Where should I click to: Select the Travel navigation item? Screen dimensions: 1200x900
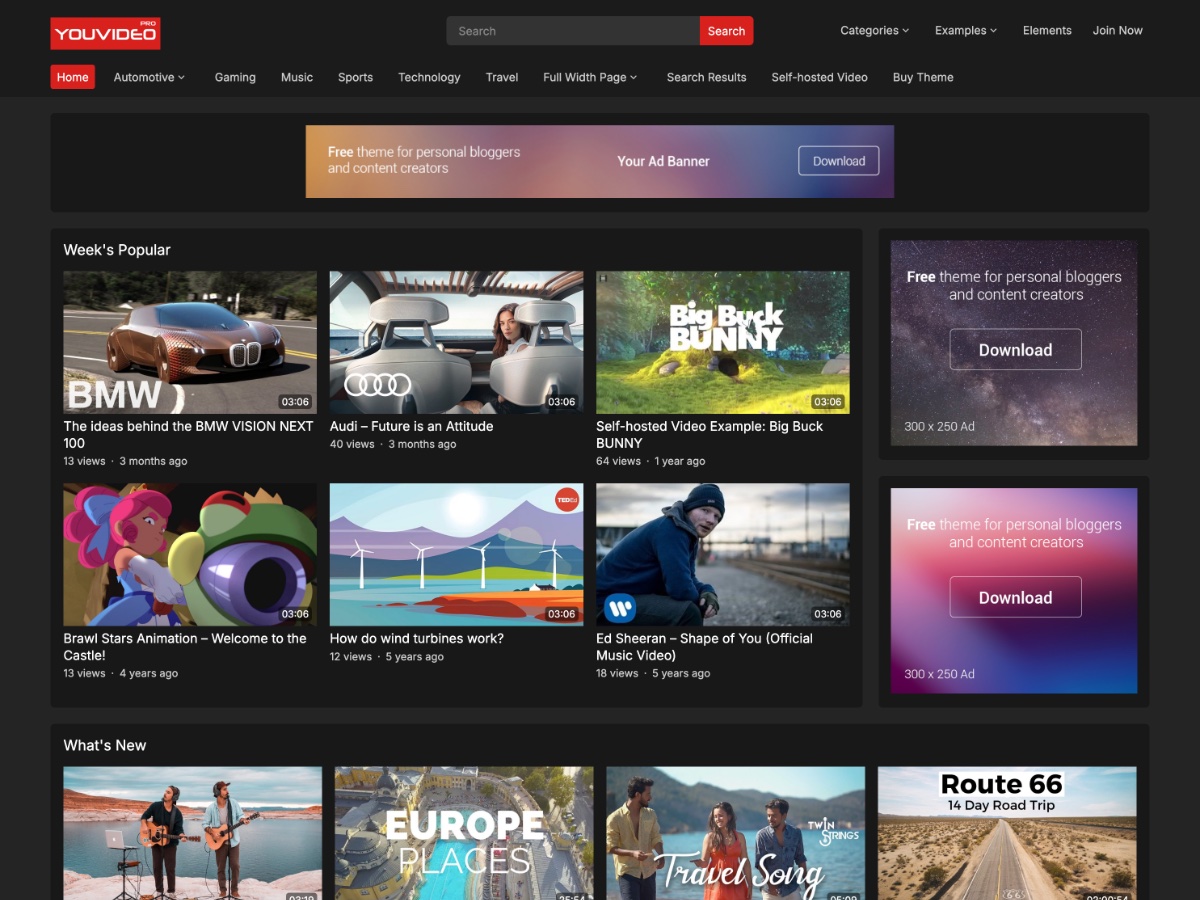501,77
